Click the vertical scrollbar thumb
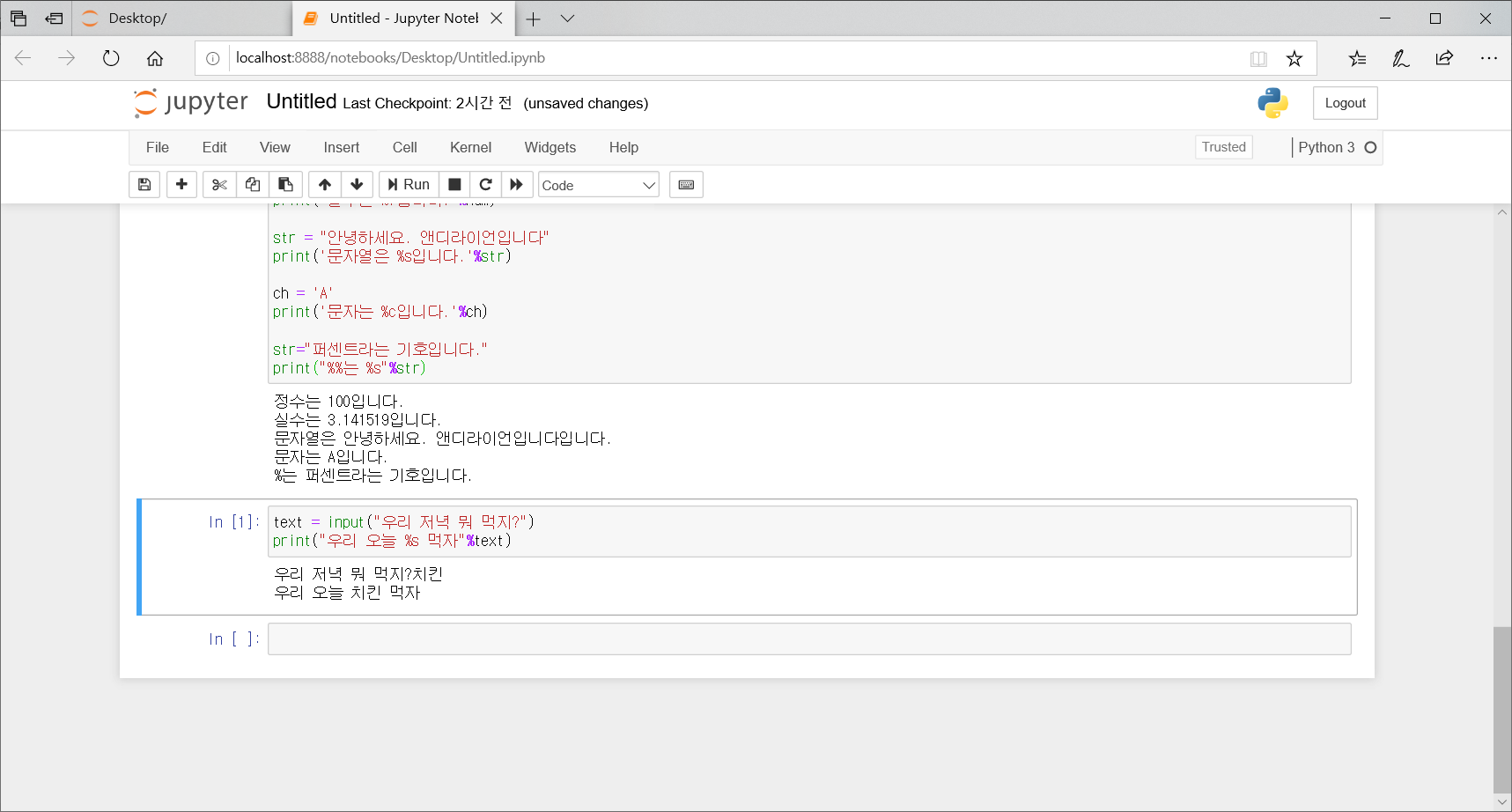Image resolution: width=1512 pixels, height=812 pixels. tap(1502, 710)
